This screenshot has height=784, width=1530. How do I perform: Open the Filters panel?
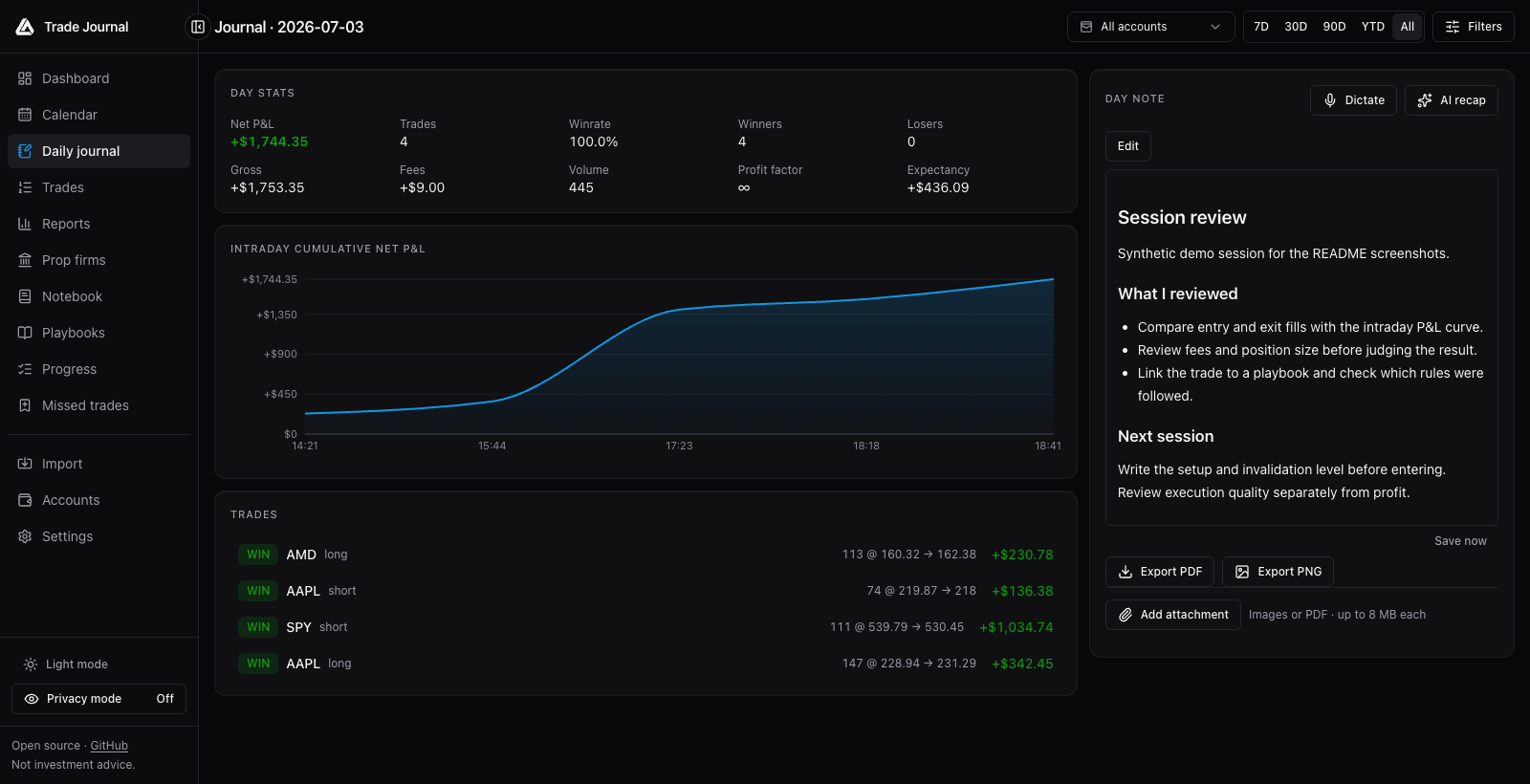[x=1474, y=27]
